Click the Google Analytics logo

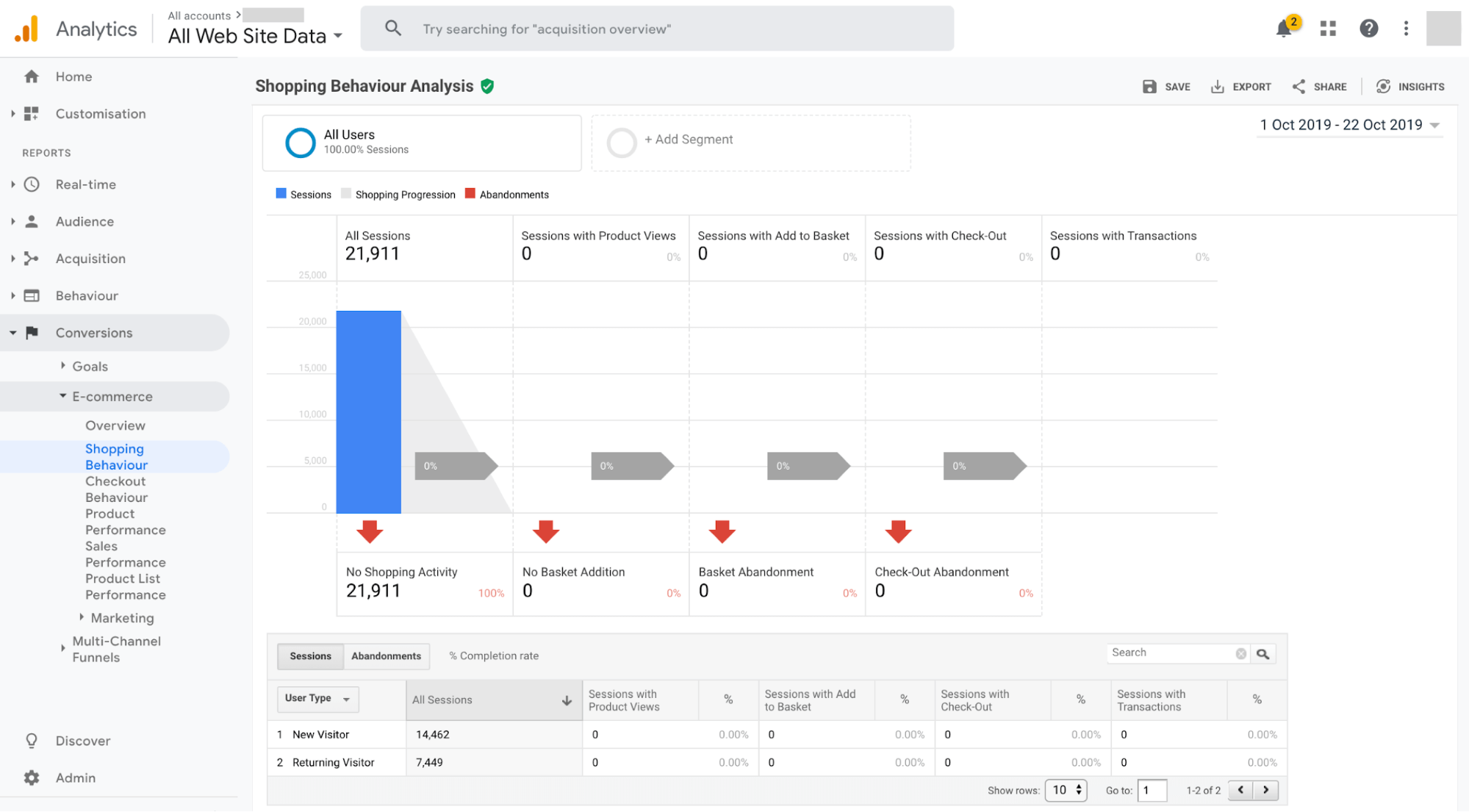27,29
